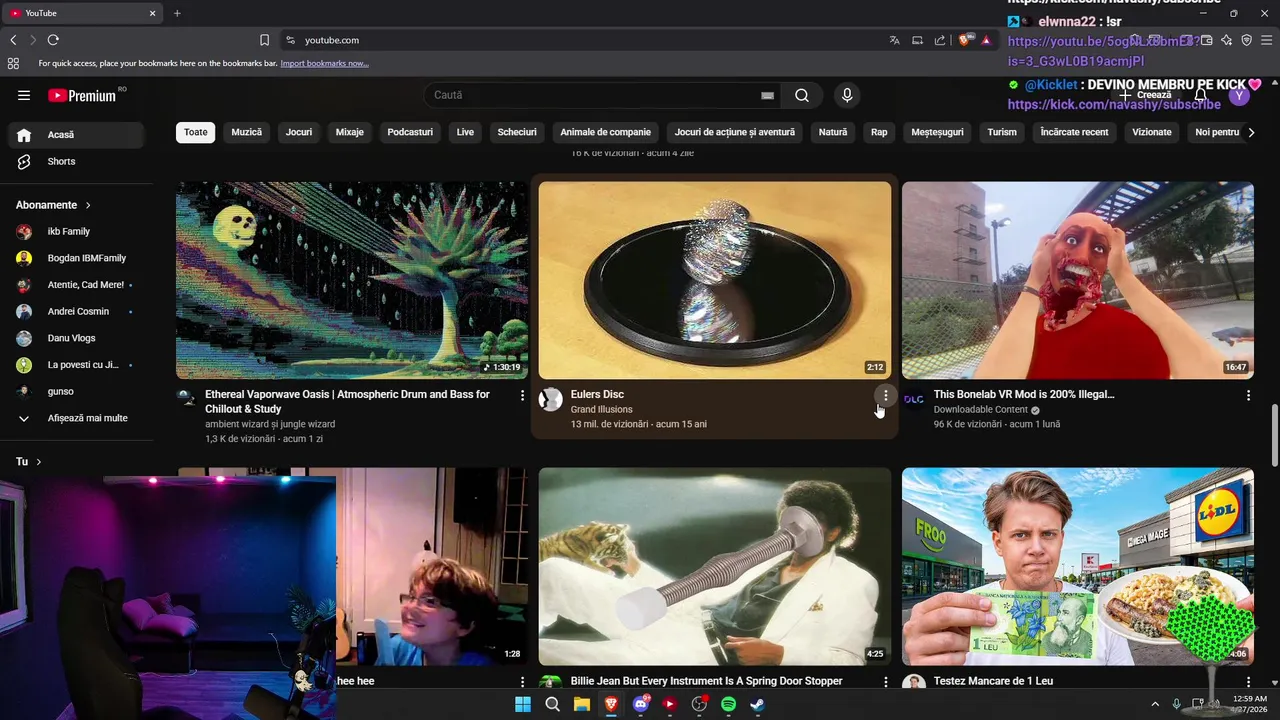
Task: Open File Explorer from the taskbar
Action: (x=582, y=704)
